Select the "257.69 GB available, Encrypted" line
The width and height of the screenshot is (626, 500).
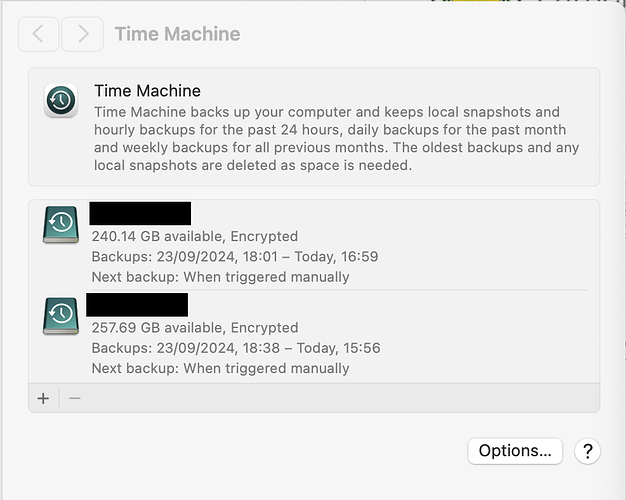point(195,327)
